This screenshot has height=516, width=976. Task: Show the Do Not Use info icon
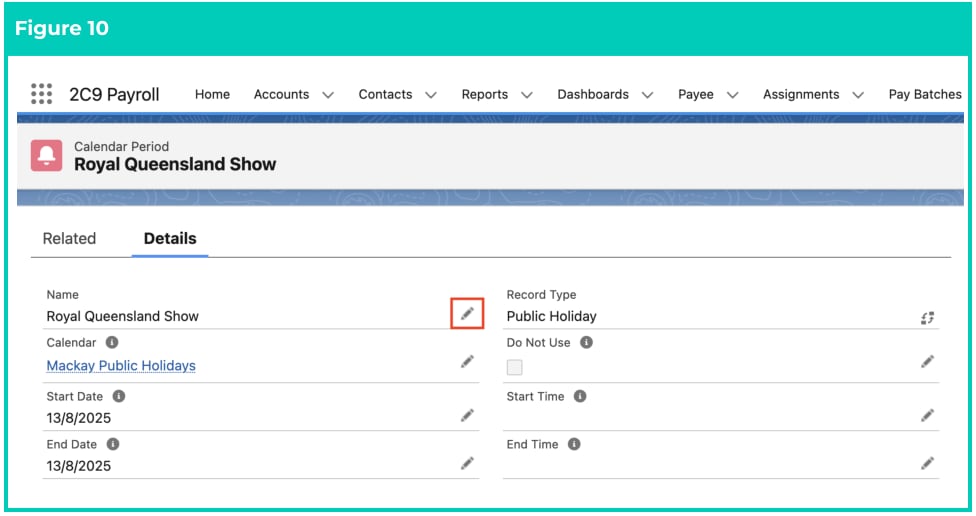pos(586,342)
